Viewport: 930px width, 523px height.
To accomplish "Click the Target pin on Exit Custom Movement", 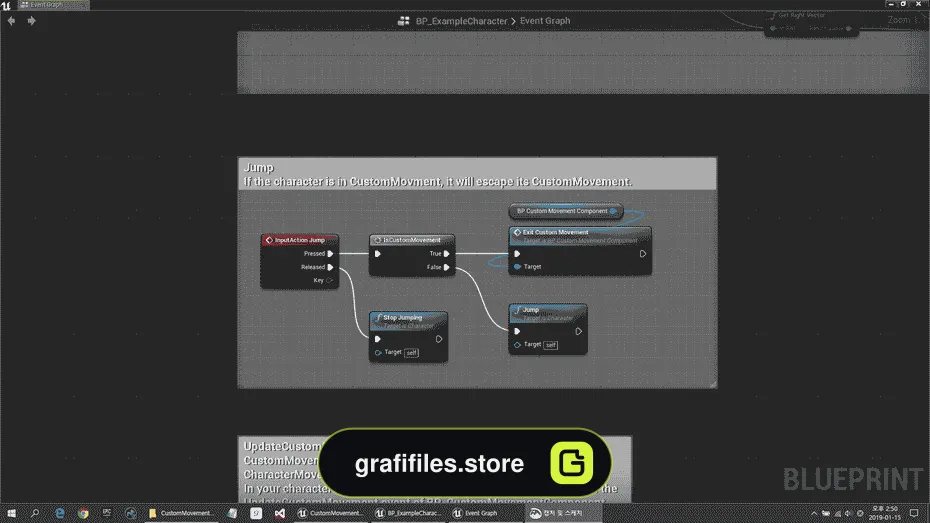I will [517, 267].
